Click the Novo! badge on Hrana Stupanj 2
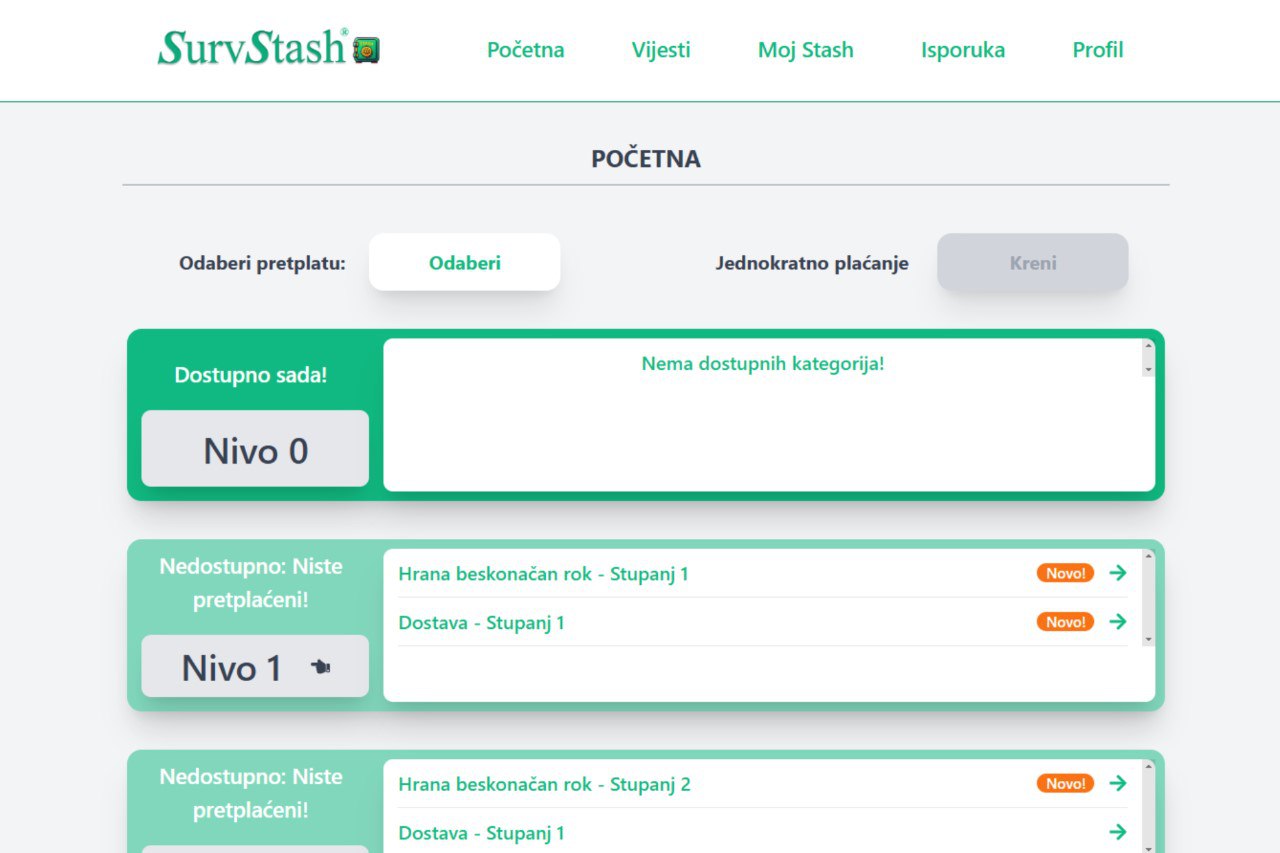This screenshot has height=853, width=1280. click(x=1065, y=783)
